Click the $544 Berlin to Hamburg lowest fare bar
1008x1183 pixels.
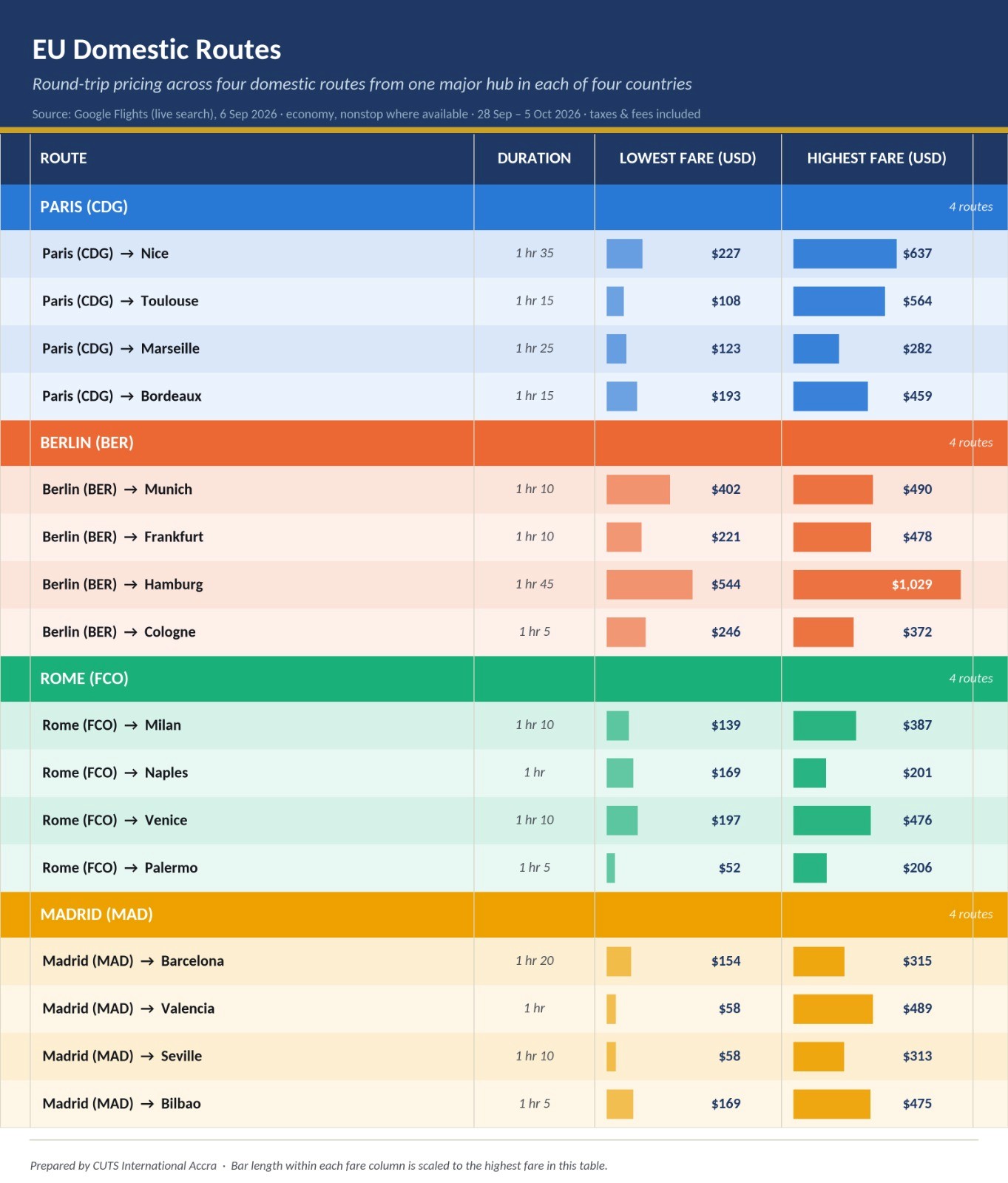coord(649,585)
